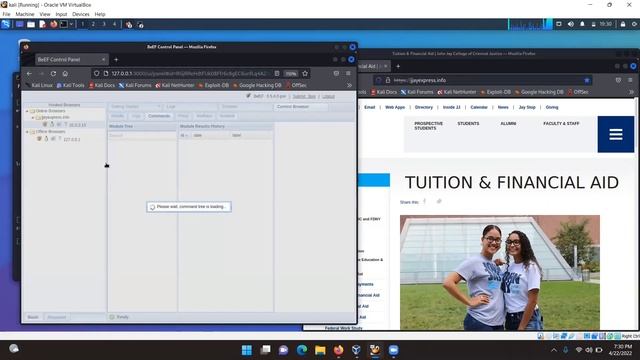Reload the BeEF Control Panel page
640x360 pixels.
(x=53, y=73)
